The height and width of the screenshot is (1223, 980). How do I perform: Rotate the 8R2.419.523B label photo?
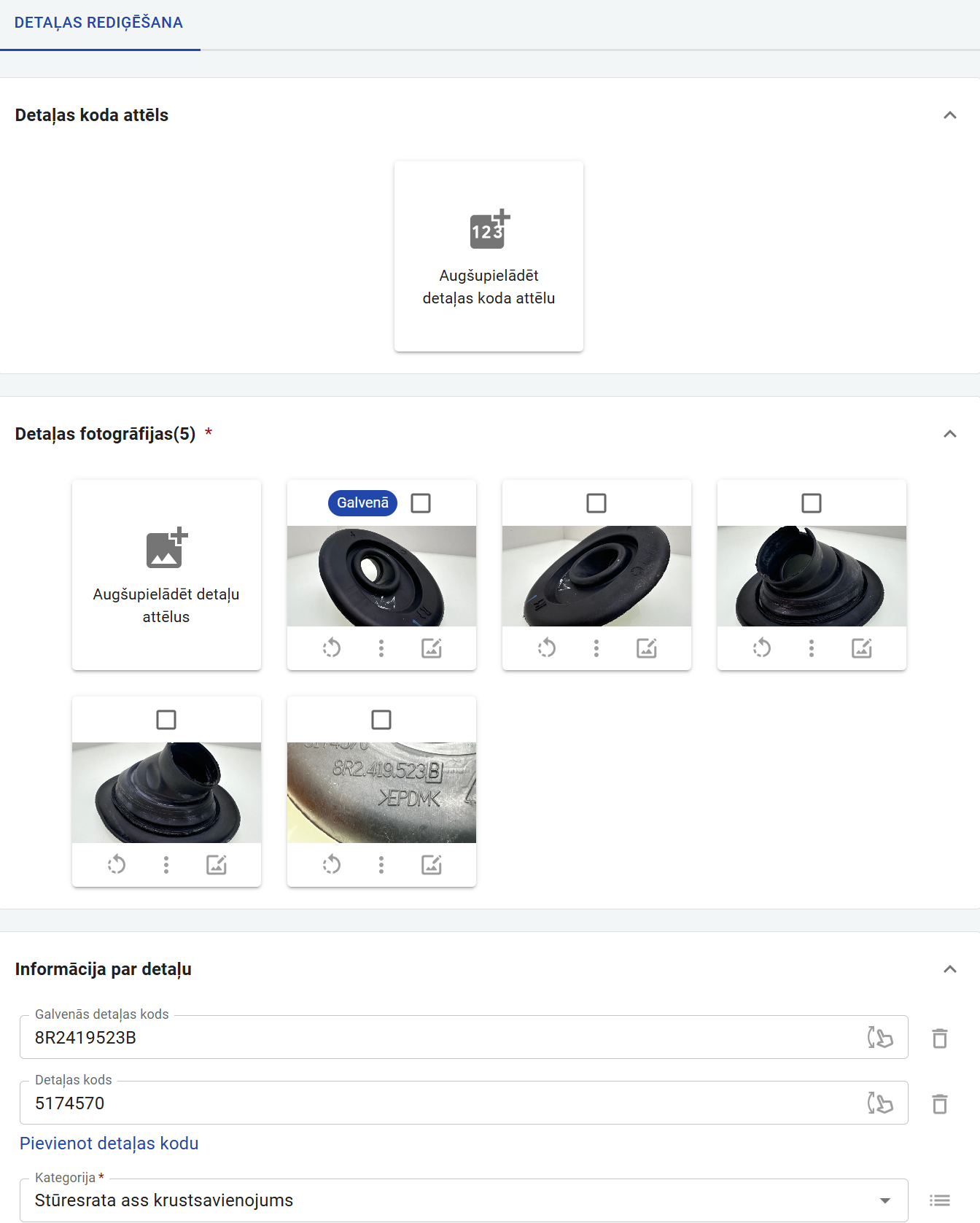click(x=332, y=864)
